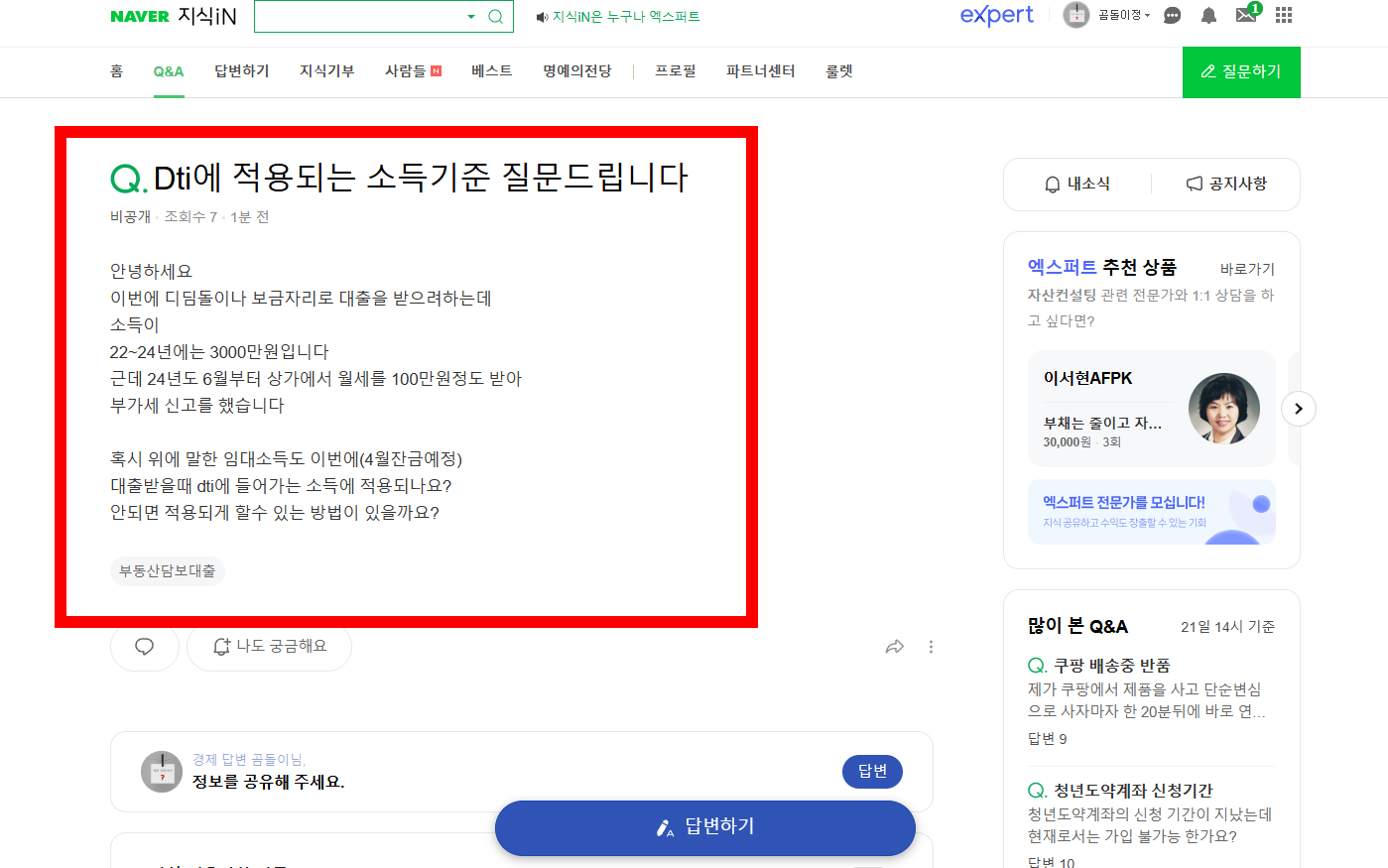The width and height of the screenshot is (1388, 868).
Task: Click the green 질문하기 button
Action: [x=1241, y=72]
